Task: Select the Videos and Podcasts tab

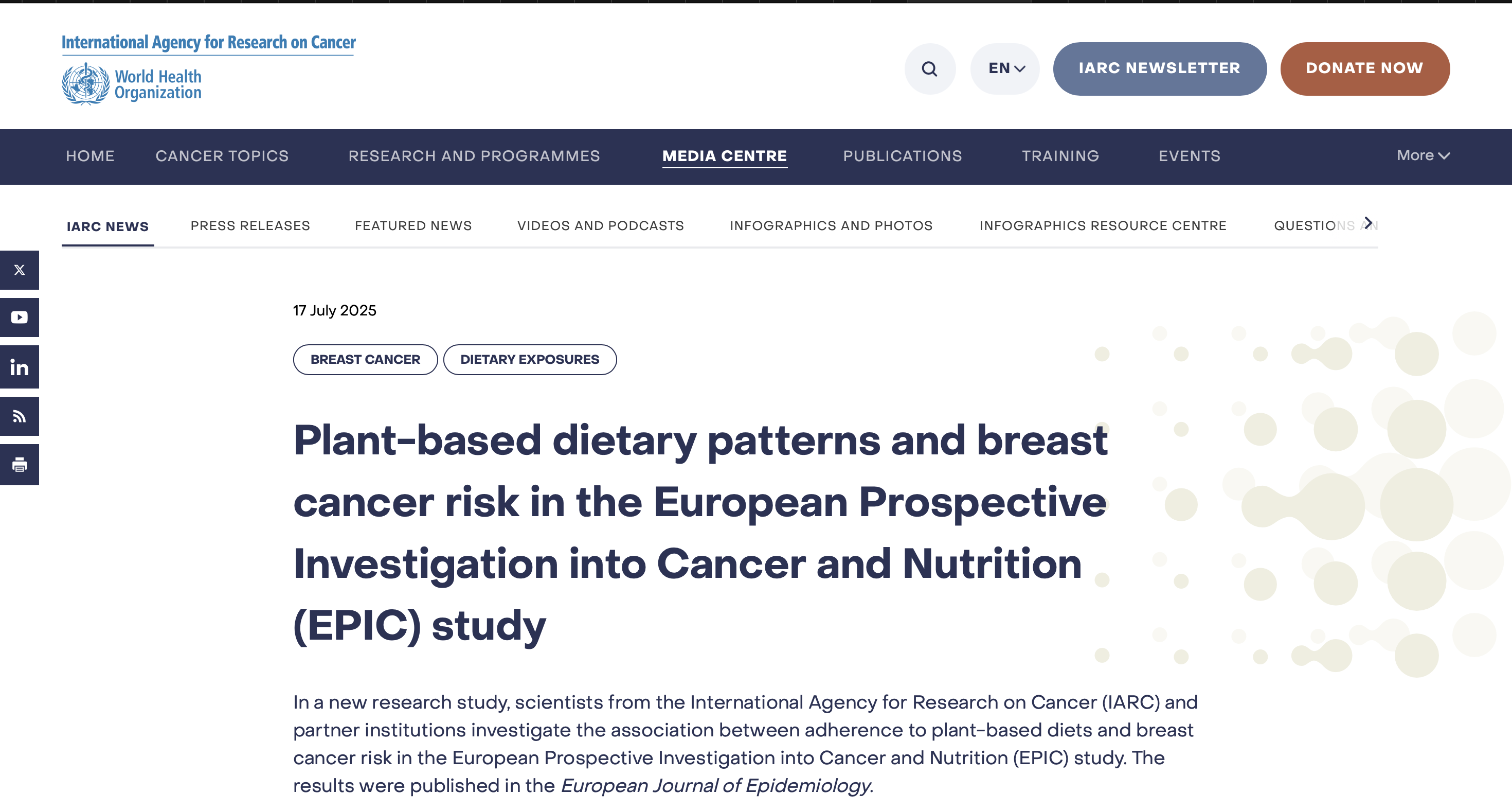Action: point(601,226)
